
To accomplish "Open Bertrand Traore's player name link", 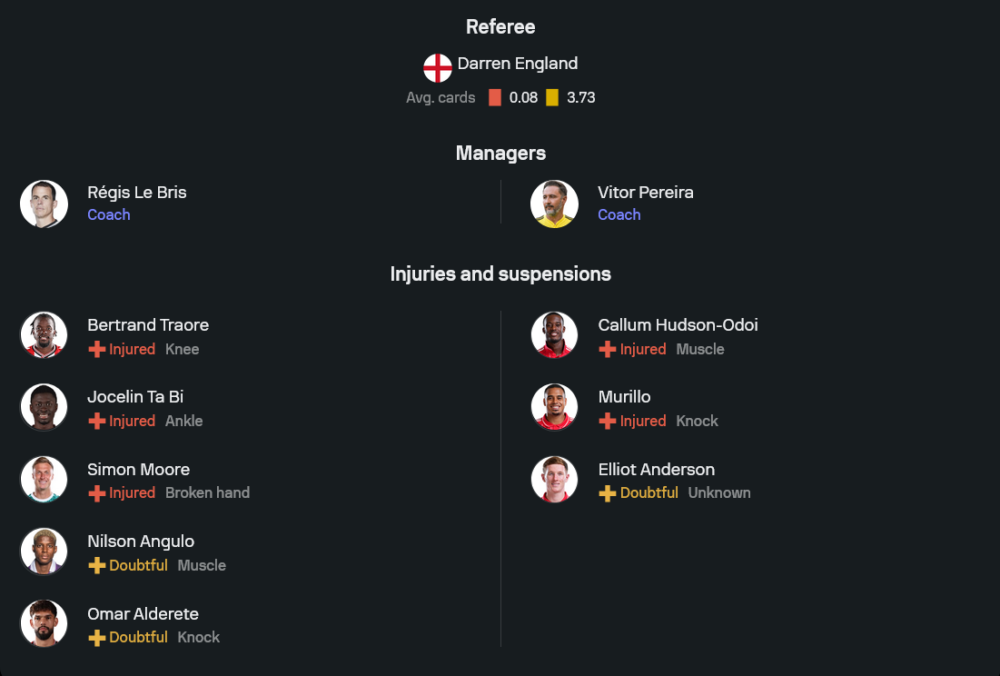I will (148, 325).
